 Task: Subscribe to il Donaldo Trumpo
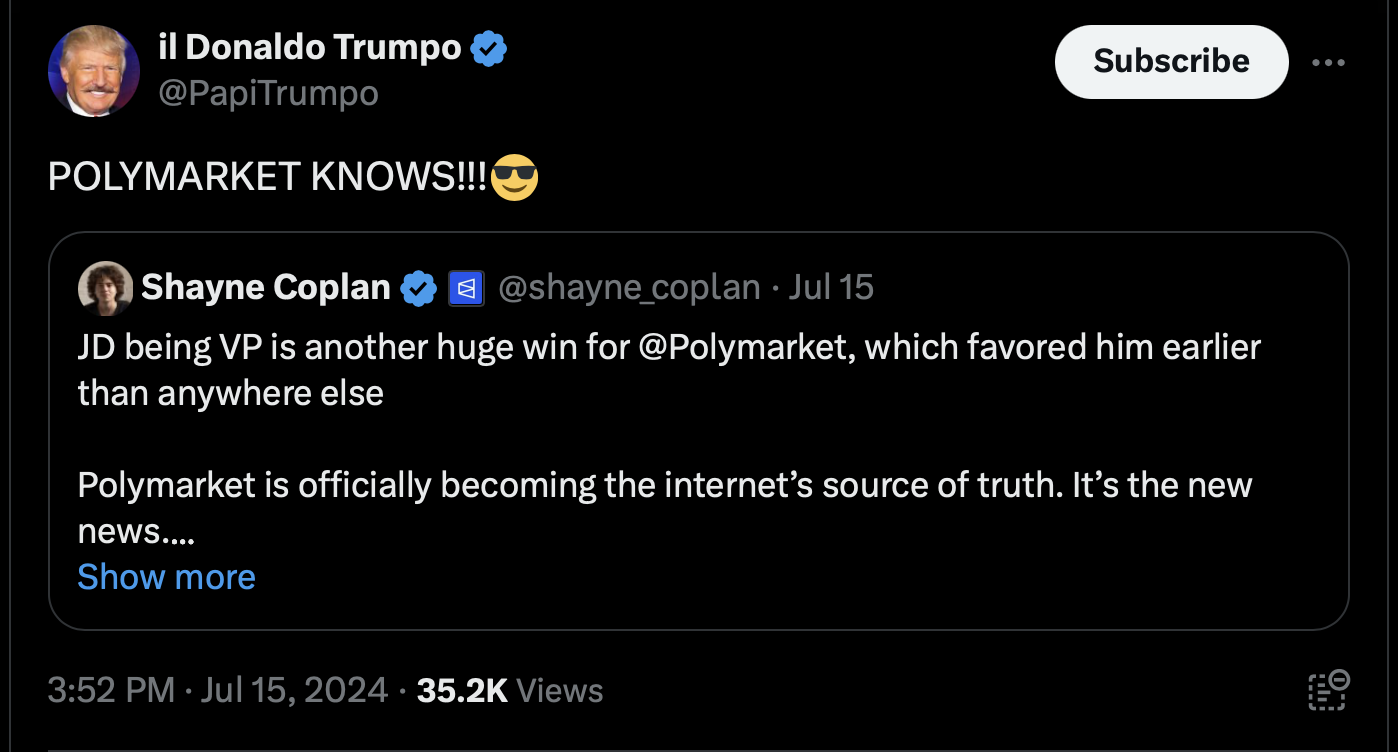pos(1171,61)
